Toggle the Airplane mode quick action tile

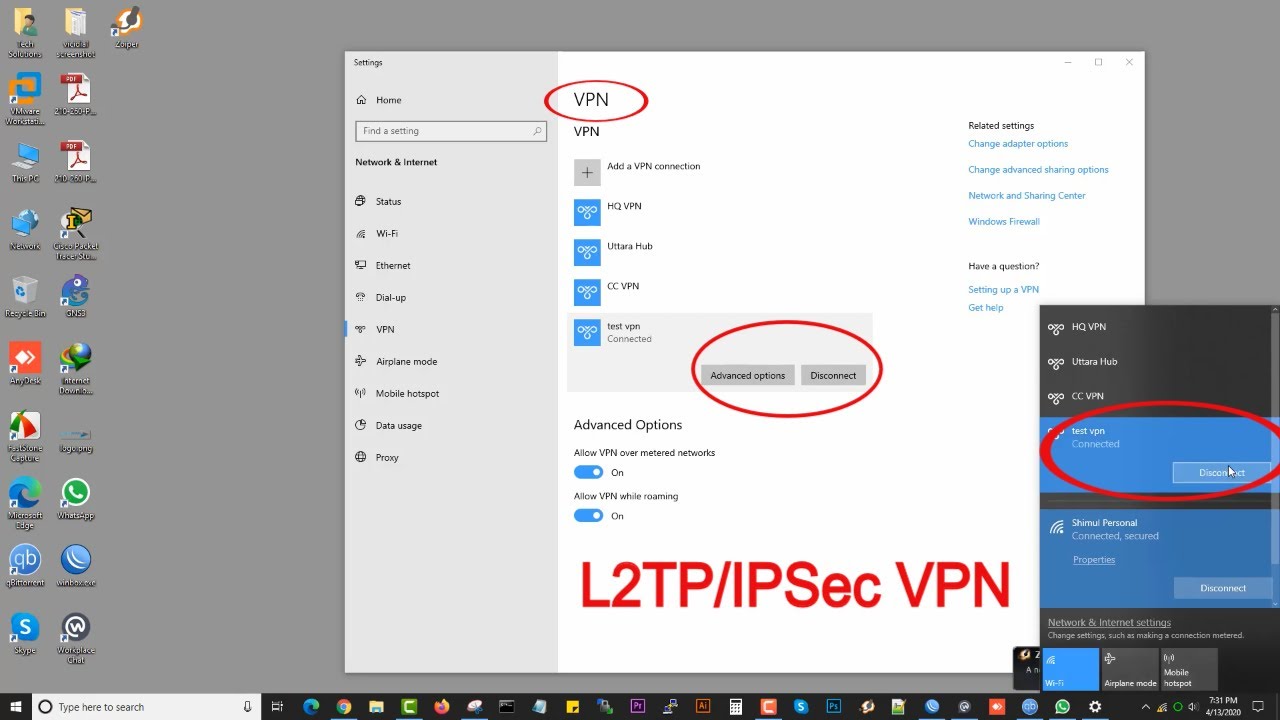click(1129, 668)
